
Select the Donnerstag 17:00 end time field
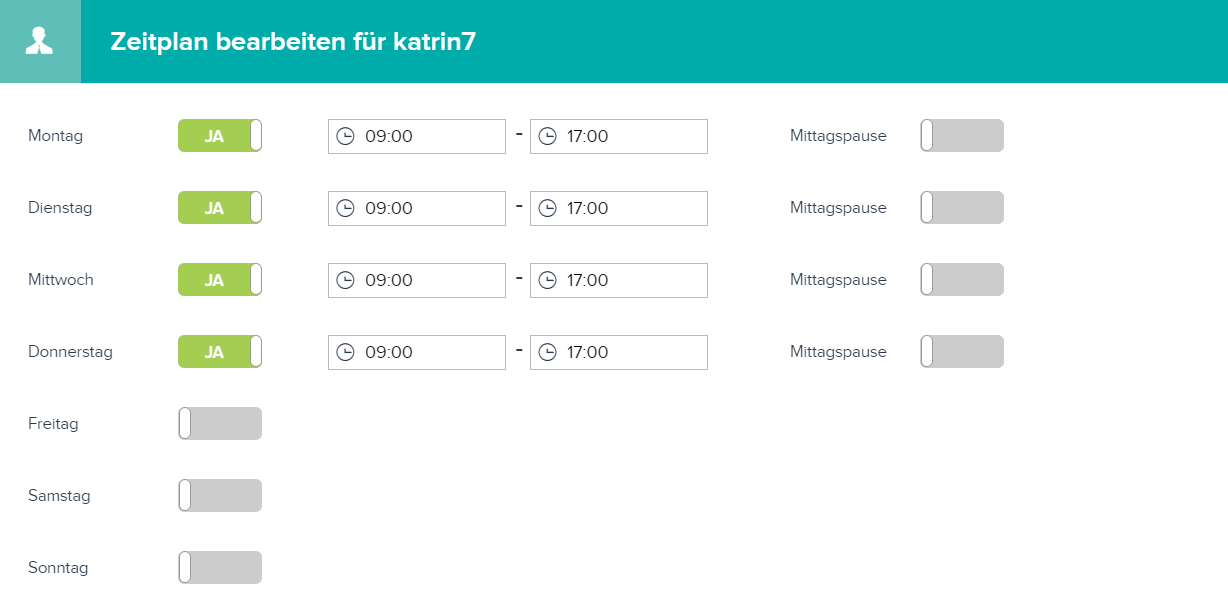coord(619,352)
